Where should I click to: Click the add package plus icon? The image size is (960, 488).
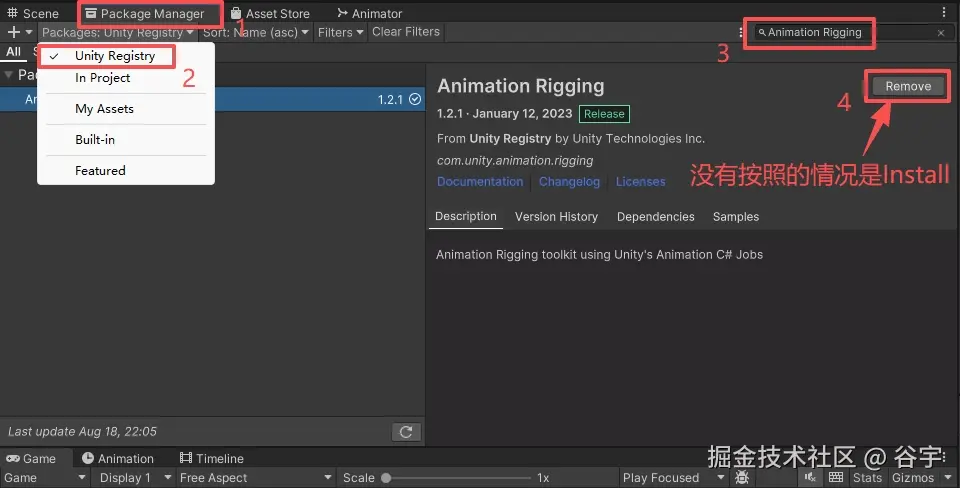click(13, 32)
